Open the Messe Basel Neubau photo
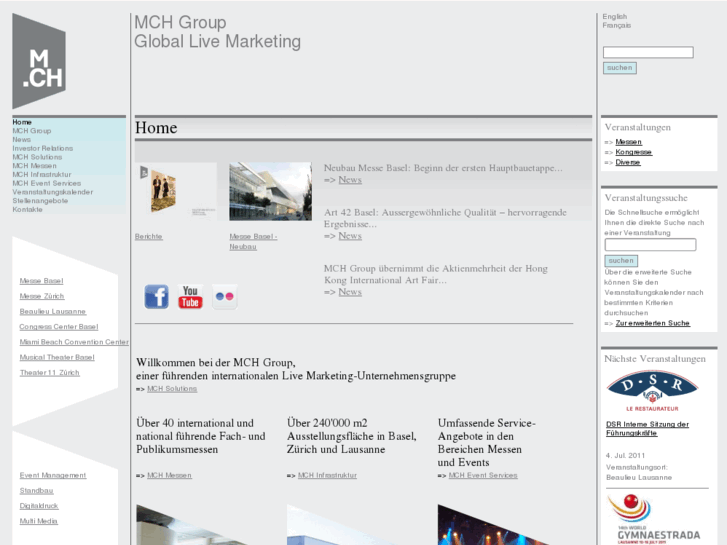The image size is (727, 545). coord(270,191)
